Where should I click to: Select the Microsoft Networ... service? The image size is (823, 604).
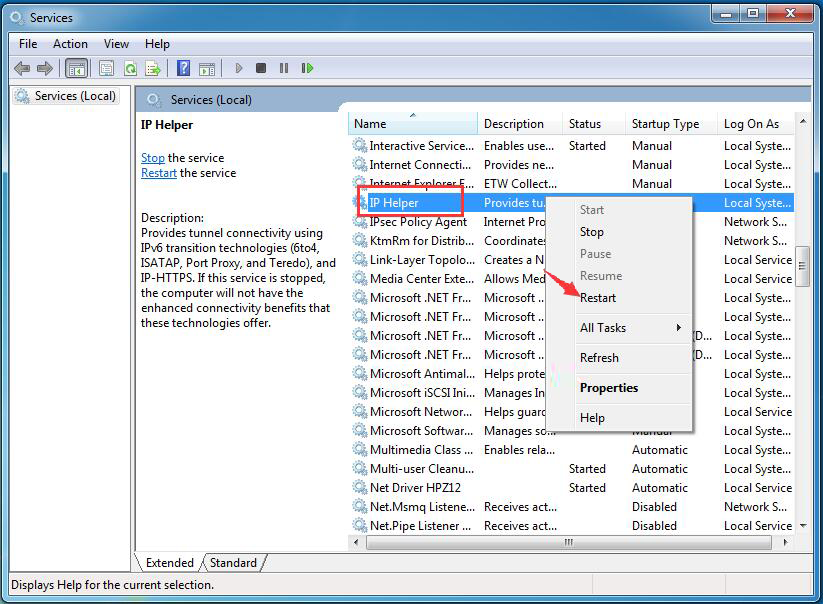(572, 411)
